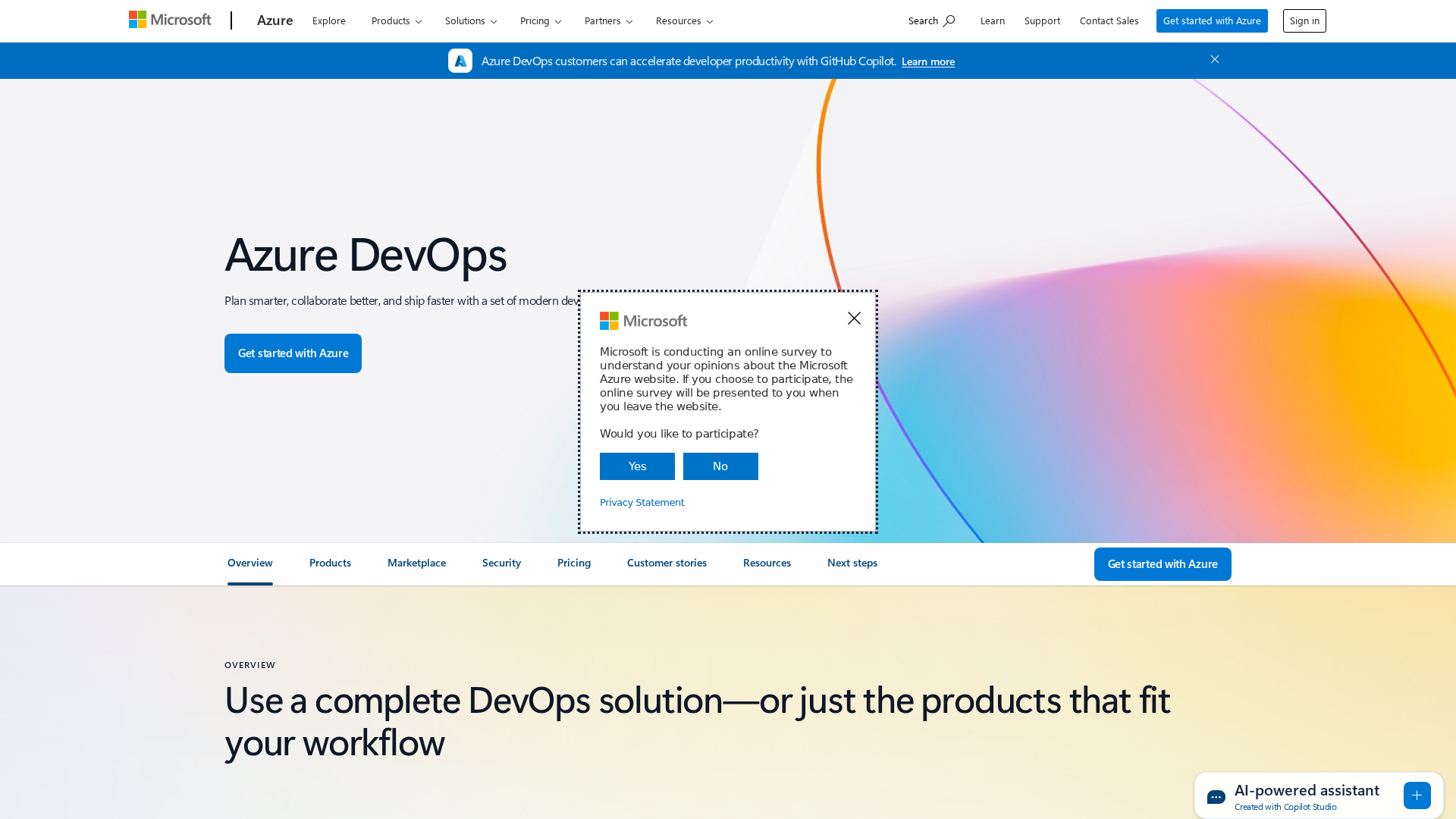Screen dimensions: 1456x819
Task: Open the Explore menu item
Action: (329, 20)
